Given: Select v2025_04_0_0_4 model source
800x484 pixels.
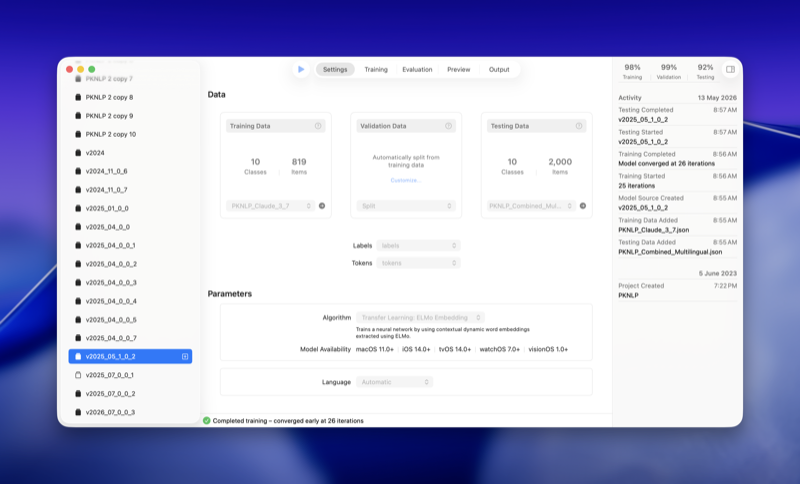Looking at the screenshot, I should tap(130, 301).
